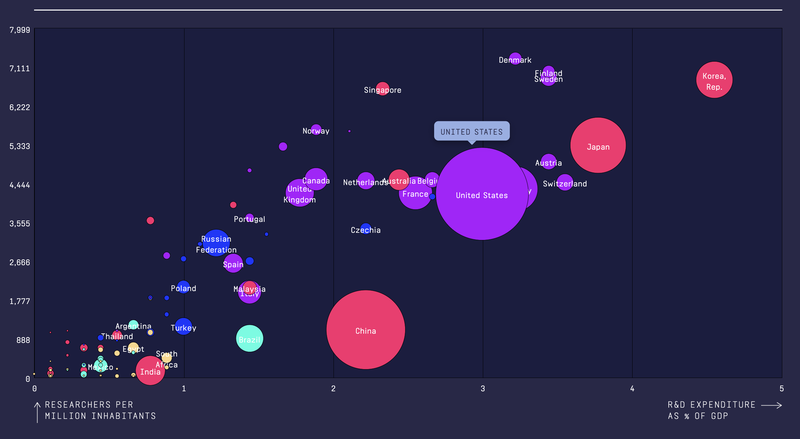Click the Canada bubble

tap(316, 179)
